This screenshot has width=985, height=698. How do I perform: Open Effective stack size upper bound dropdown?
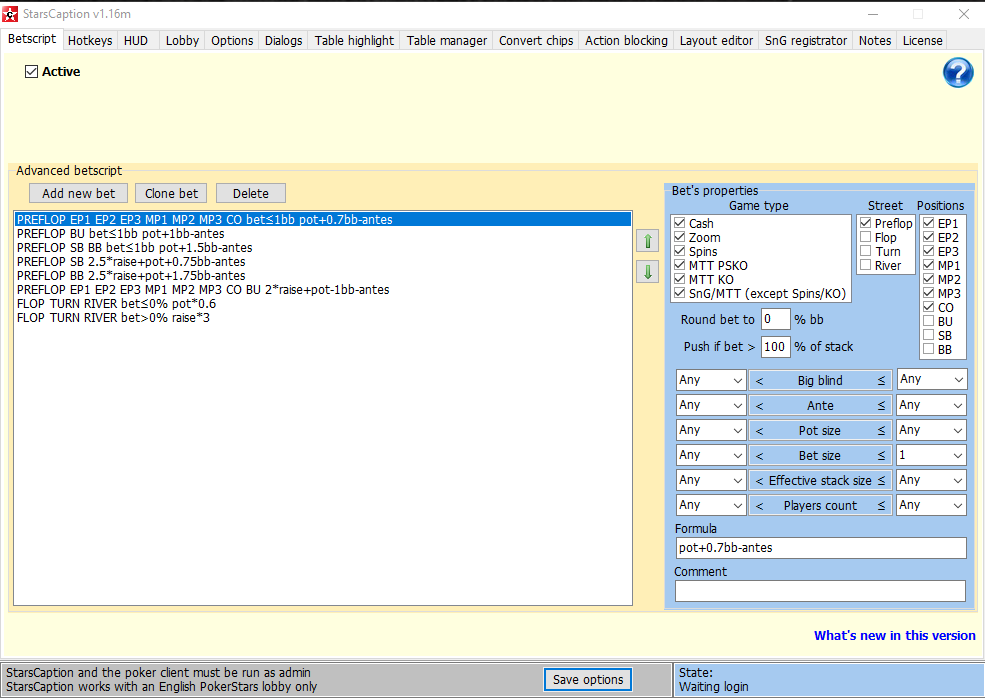click(932, 480)
